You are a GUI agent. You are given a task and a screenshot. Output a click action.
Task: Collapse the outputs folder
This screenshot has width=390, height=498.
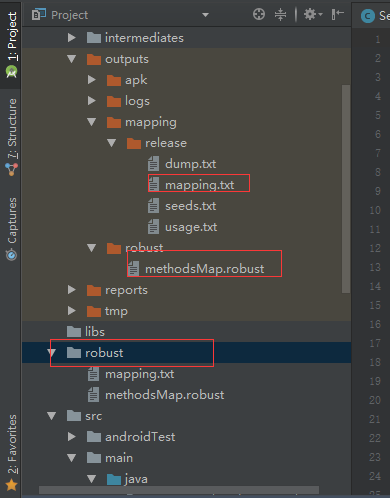click(72, 59)
